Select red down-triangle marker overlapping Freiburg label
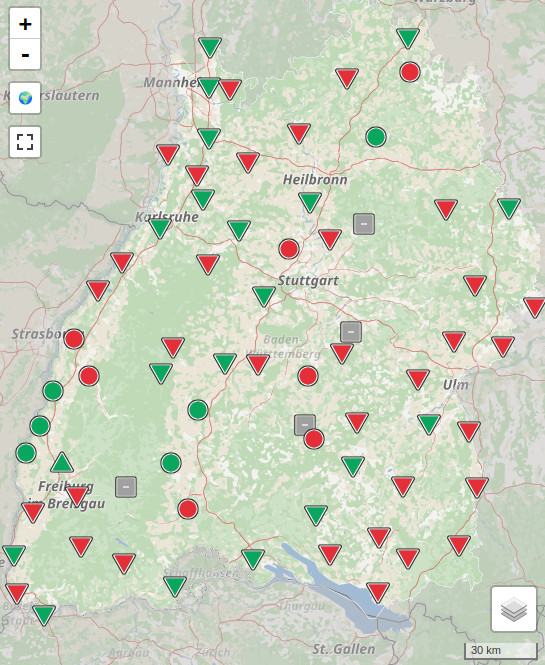 point(77,496)
